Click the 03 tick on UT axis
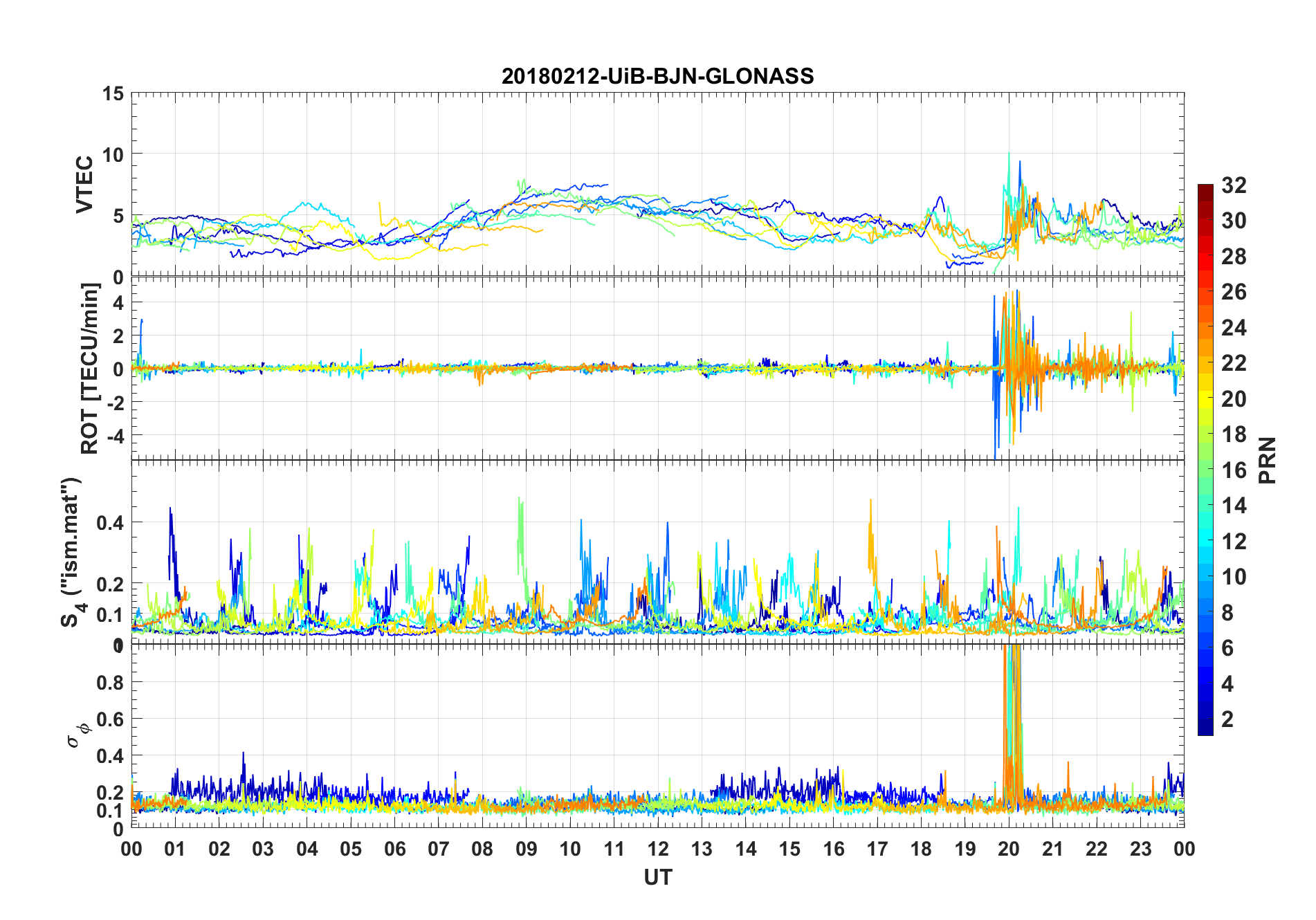The width and height of the screenshot is (1316, 920). click(x=263, y=849)
